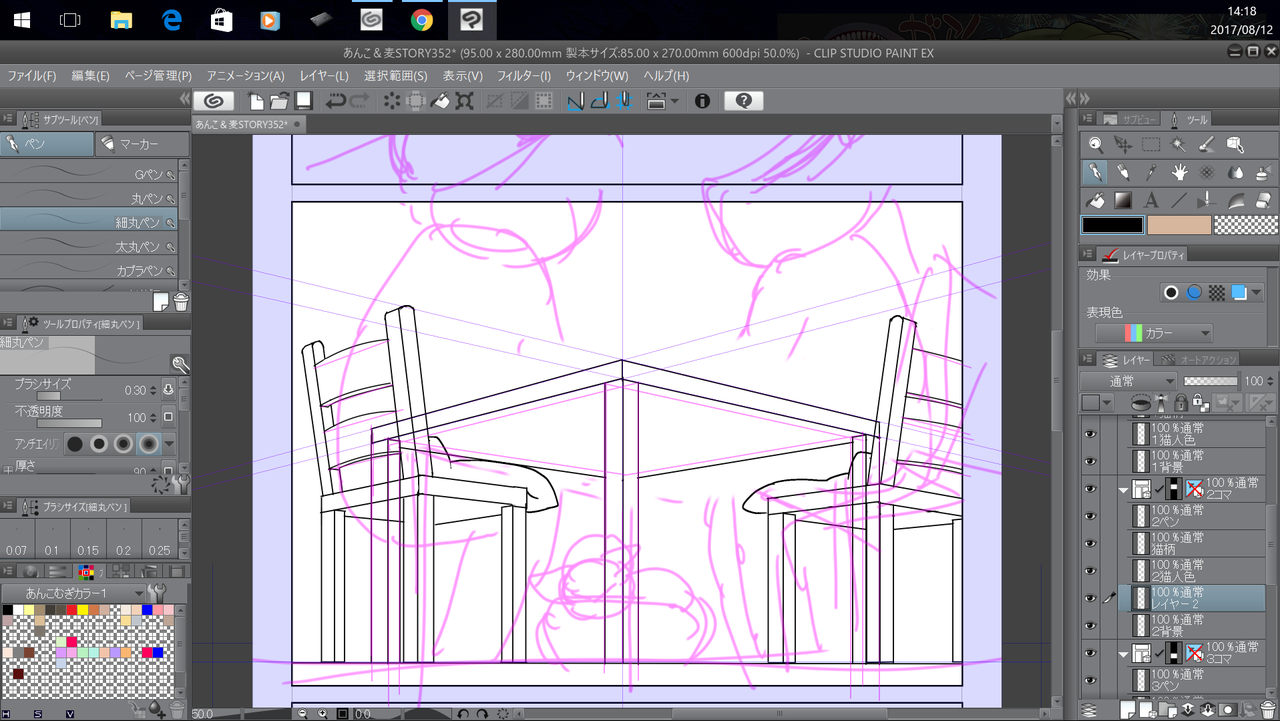Select the black main color swatch
This screenshot has width=1280, height=721.
[x=1112, y=225]
